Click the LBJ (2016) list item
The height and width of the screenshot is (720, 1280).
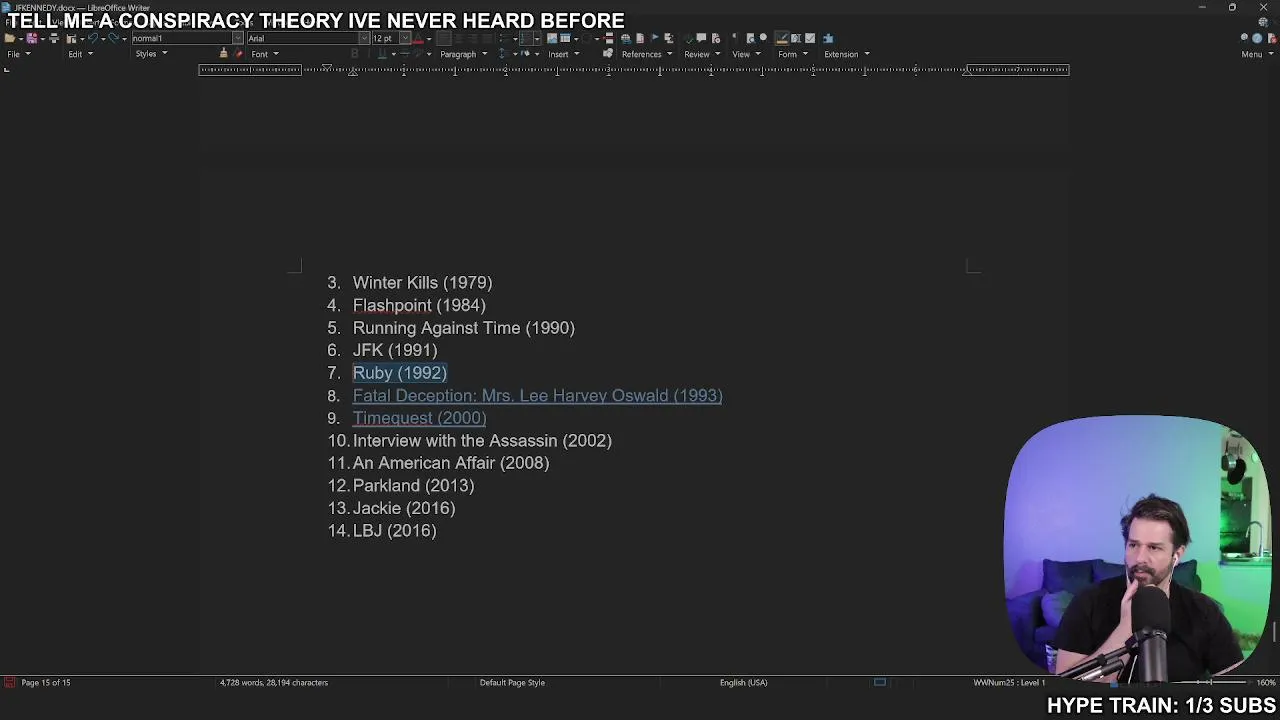pyautogui.click(x=394, y=530)
